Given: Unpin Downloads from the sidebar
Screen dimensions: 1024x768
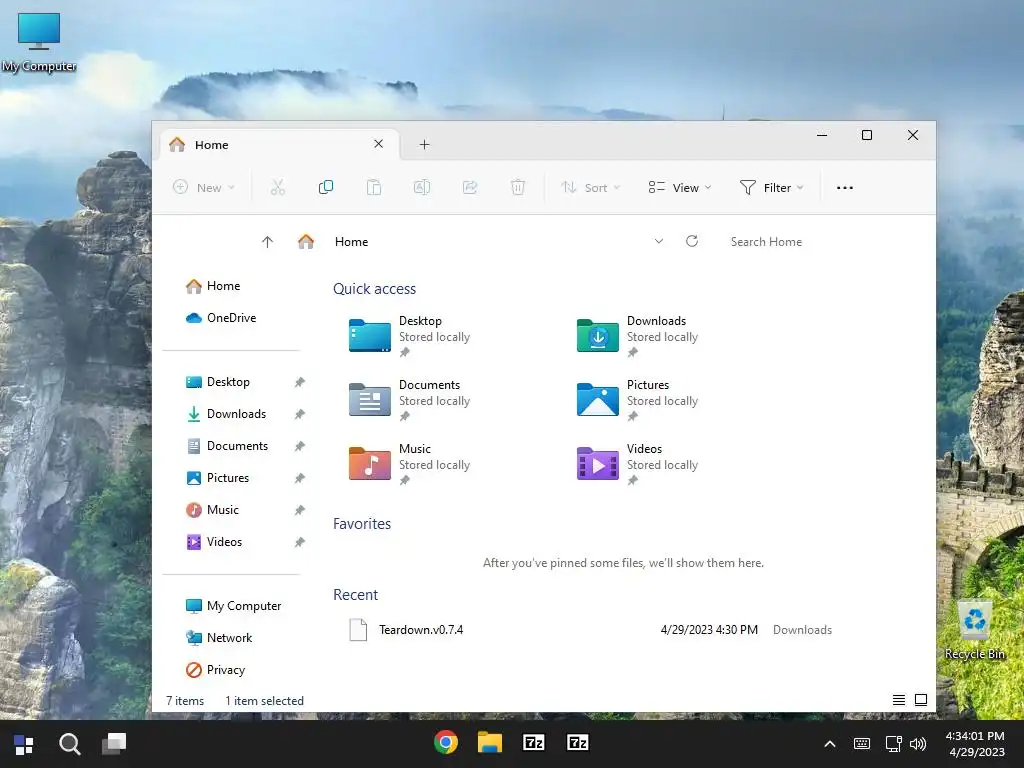Looking at the screenshot, I should 300,414.
